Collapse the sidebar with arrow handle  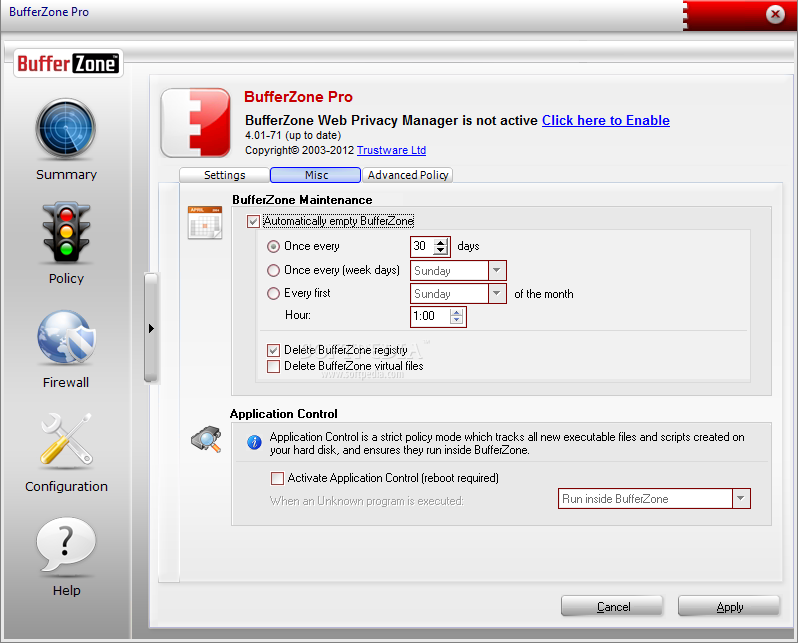point(151,328)
